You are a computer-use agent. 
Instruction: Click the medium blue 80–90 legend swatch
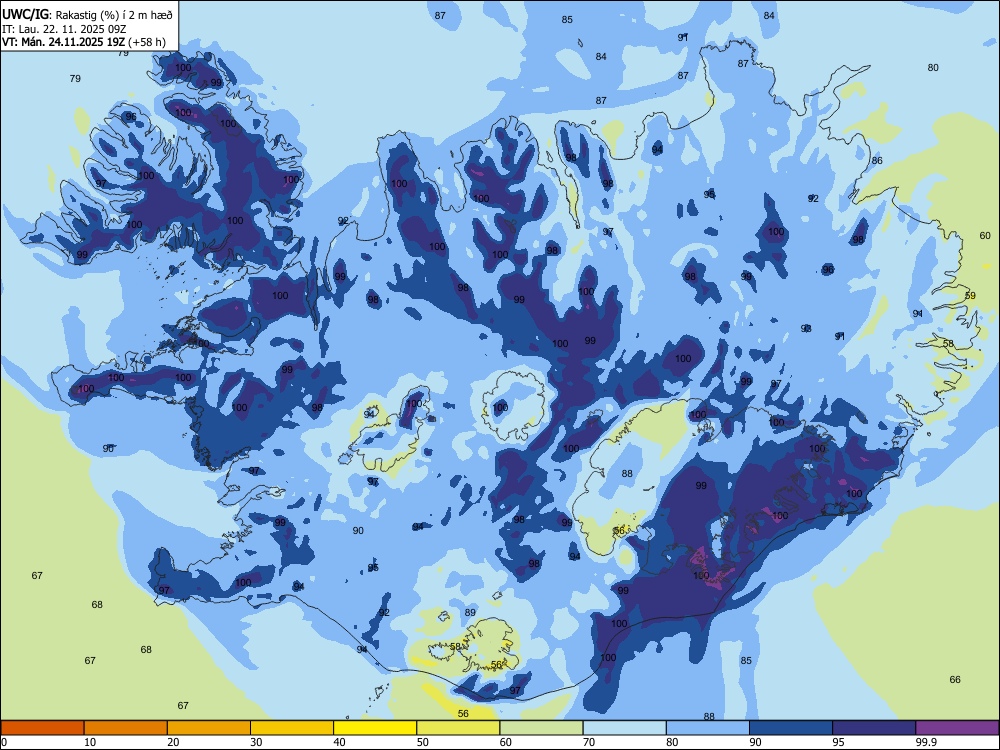(708, 728)
